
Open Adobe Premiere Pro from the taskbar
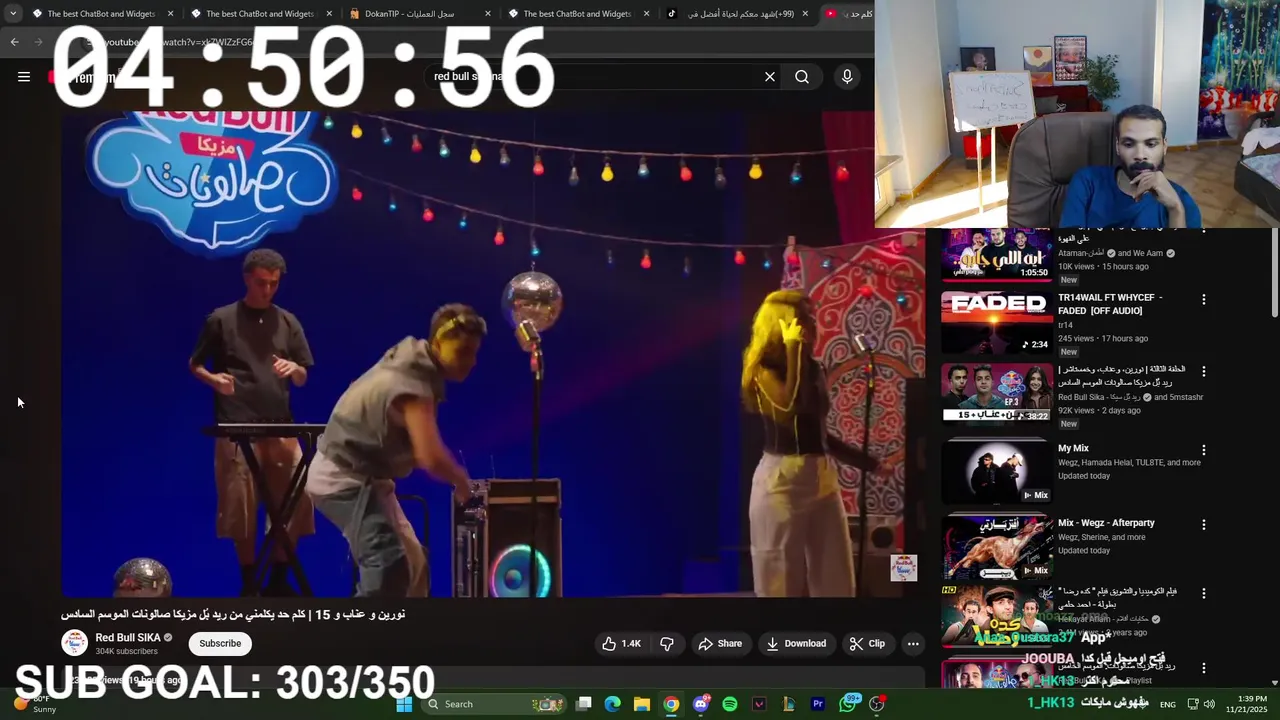click(x=818, y=704)
